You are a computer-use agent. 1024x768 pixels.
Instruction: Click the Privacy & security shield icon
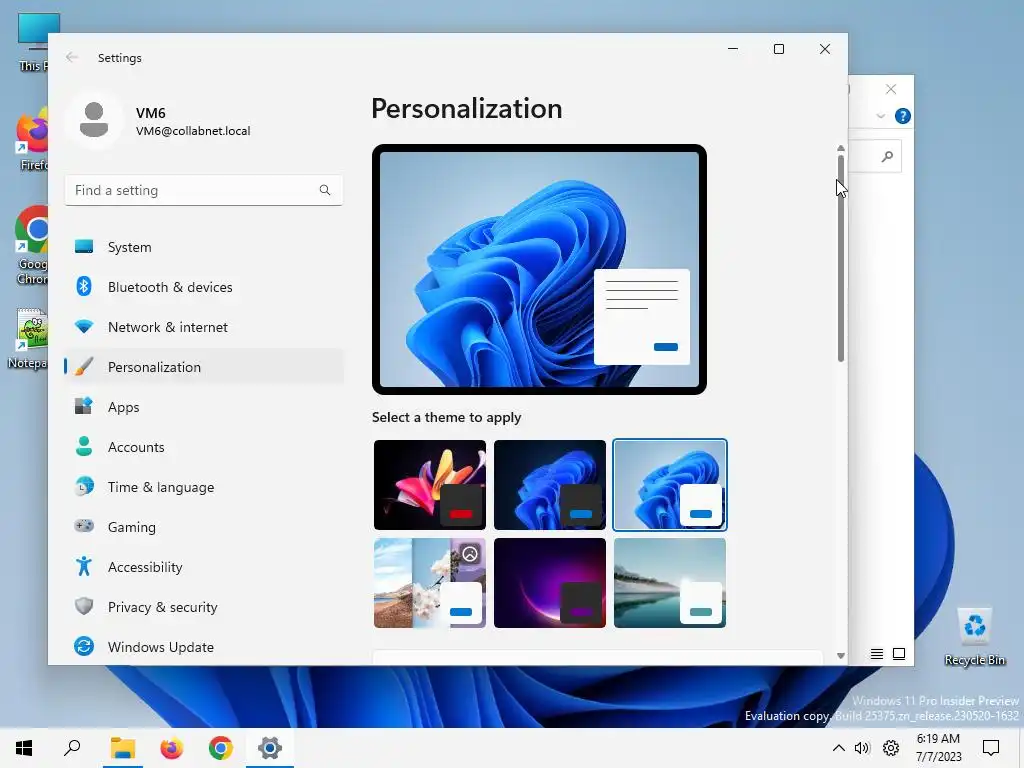tap(84, 606)
